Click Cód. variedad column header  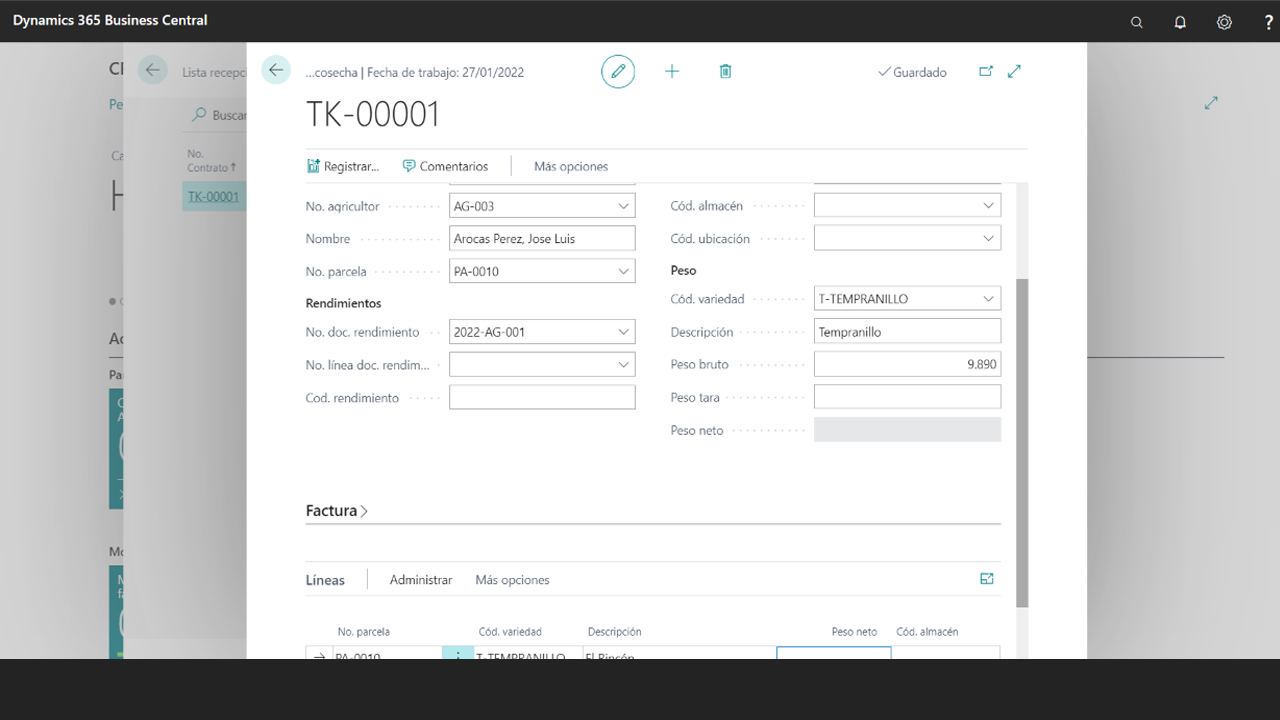tap(510, 632)
